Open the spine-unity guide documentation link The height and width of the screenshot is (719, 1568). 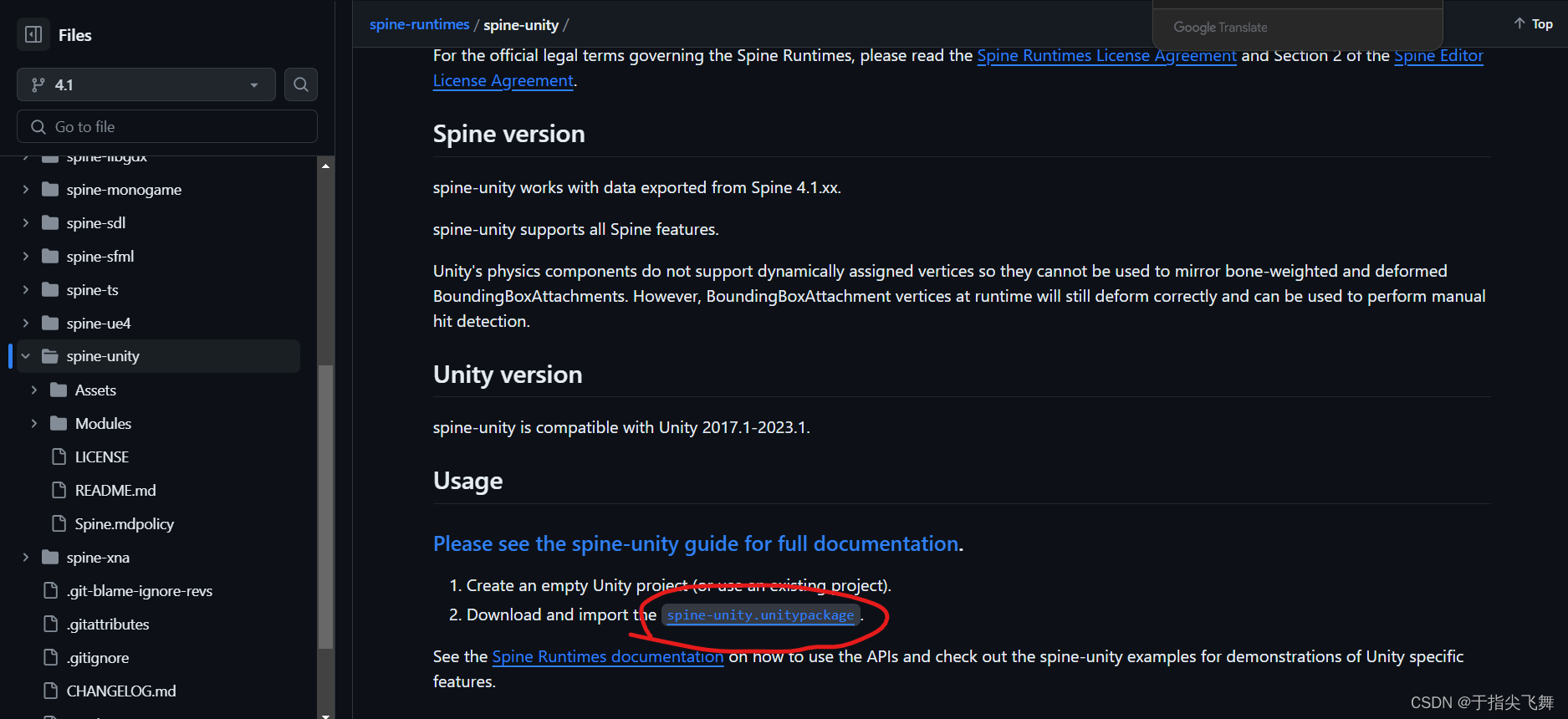pyautogui.click(x=696, y=544)
